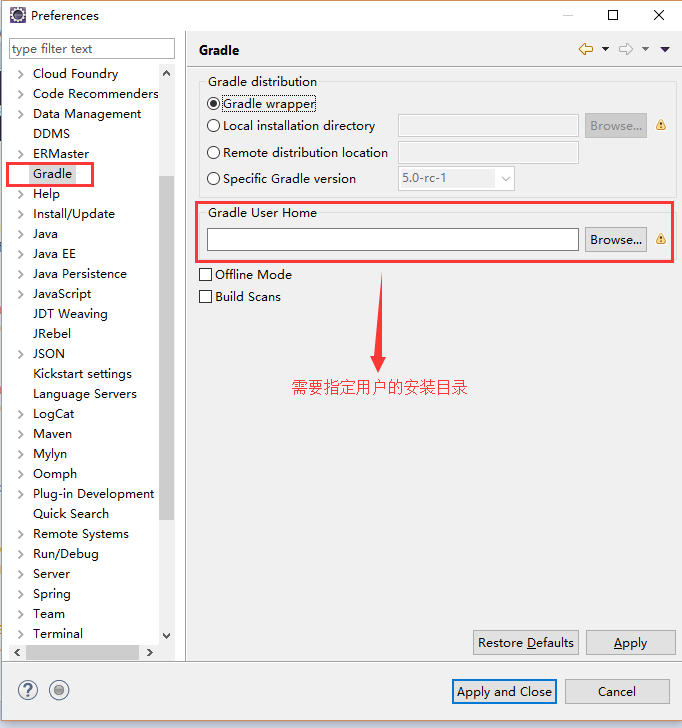This screenshot has height=728, width=682.
Task: Click the type filter text box
Action: click(x=92, y=48)
